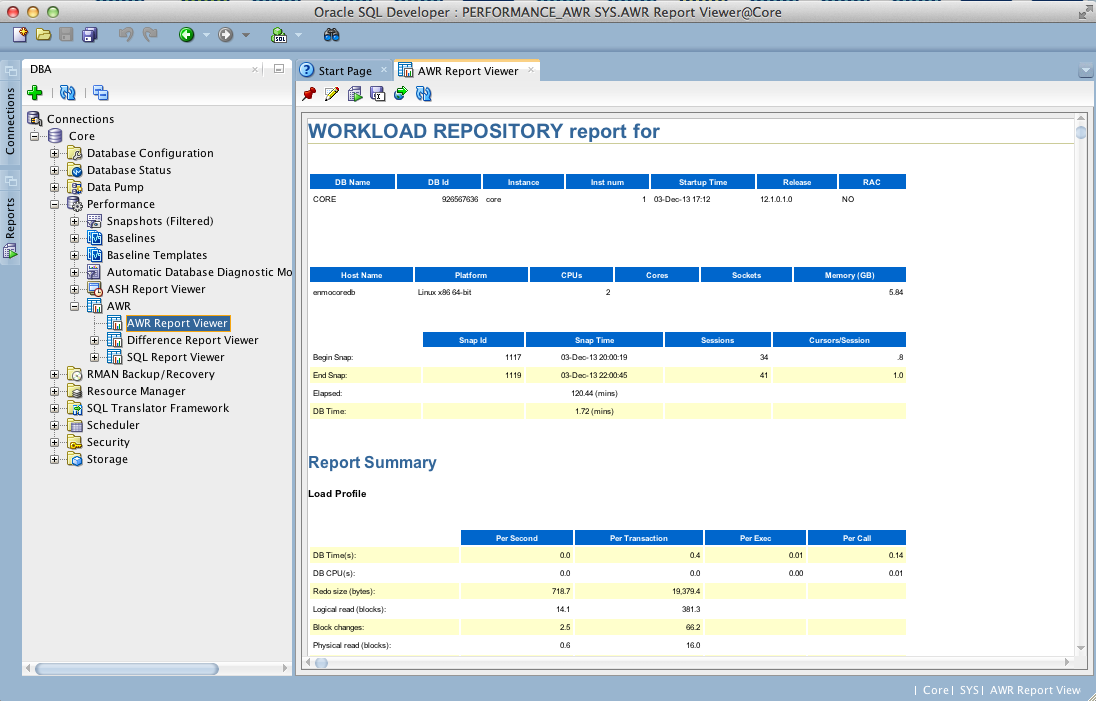Collapse the Core connection node
Image resolution: width=1096 pixels, height=701 pixels.
click(x=34, y=136)
